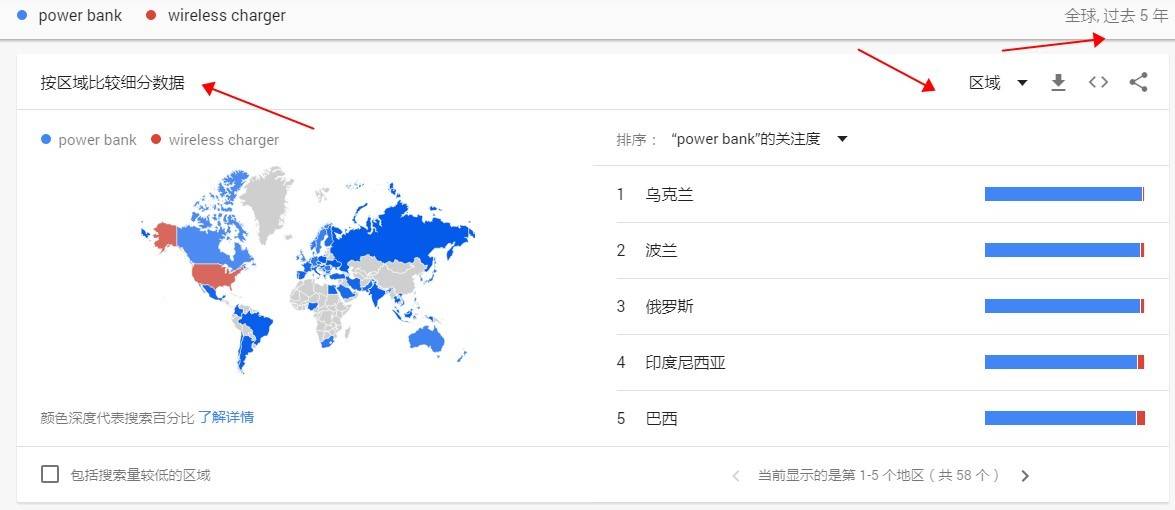1175x510 pixels.
Task: Select 波兰 row in region list
Action: click(x=661, y=250)
